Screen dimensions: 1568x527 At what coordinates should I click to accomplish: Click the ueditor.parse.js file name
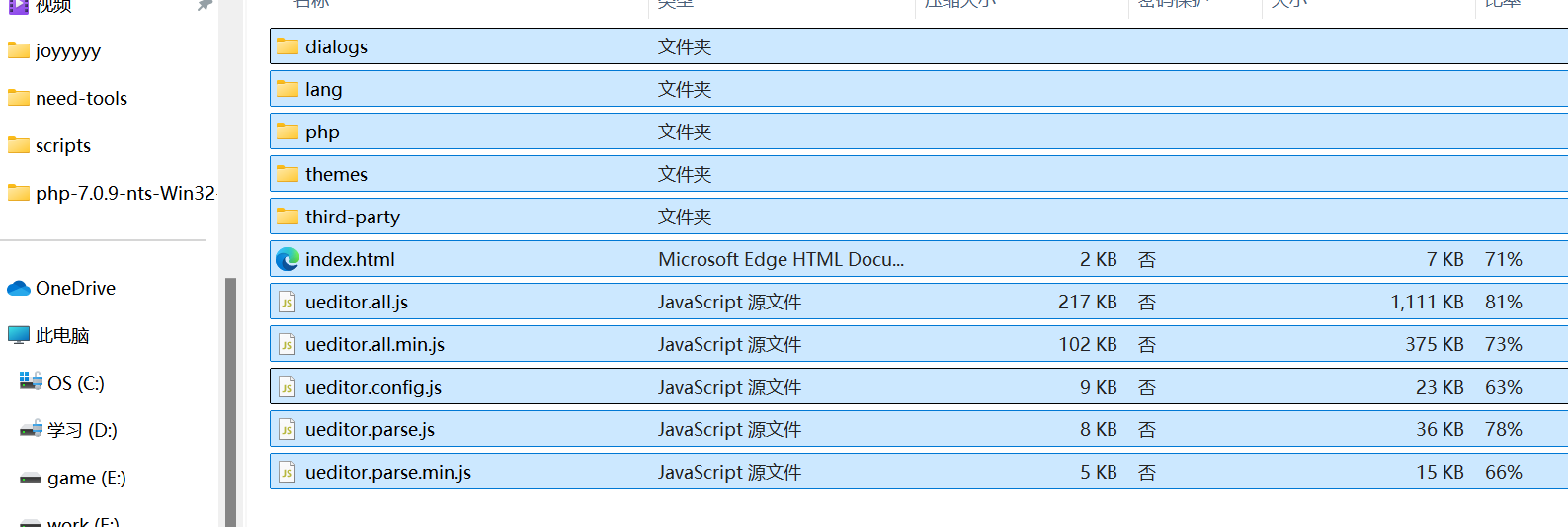pos(370,429)
